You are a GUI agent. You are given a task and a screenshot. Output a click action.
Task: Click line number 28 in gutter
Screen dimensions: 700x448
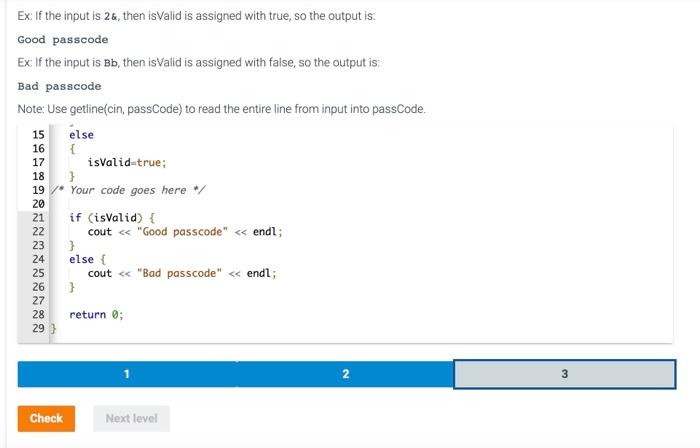tap(38, 315)
